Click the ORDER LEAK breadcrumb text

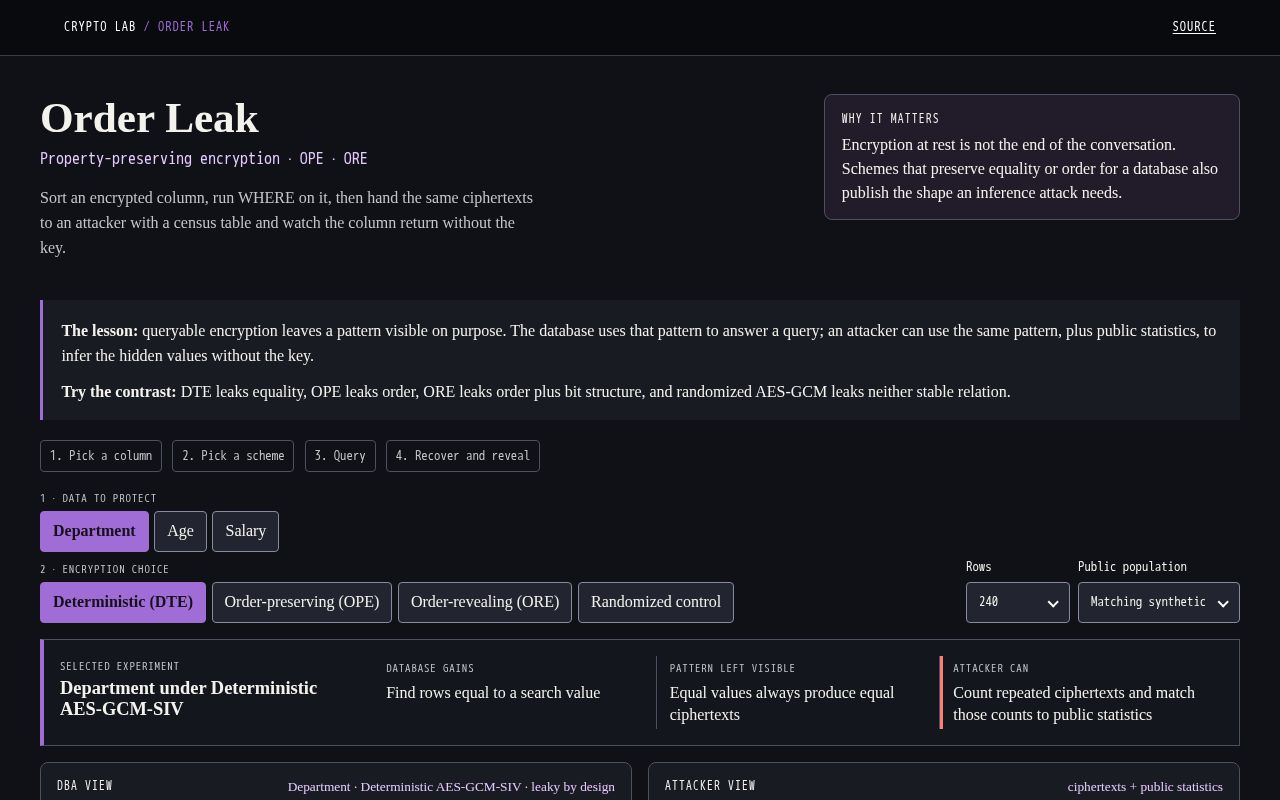[x=194, y=27]
